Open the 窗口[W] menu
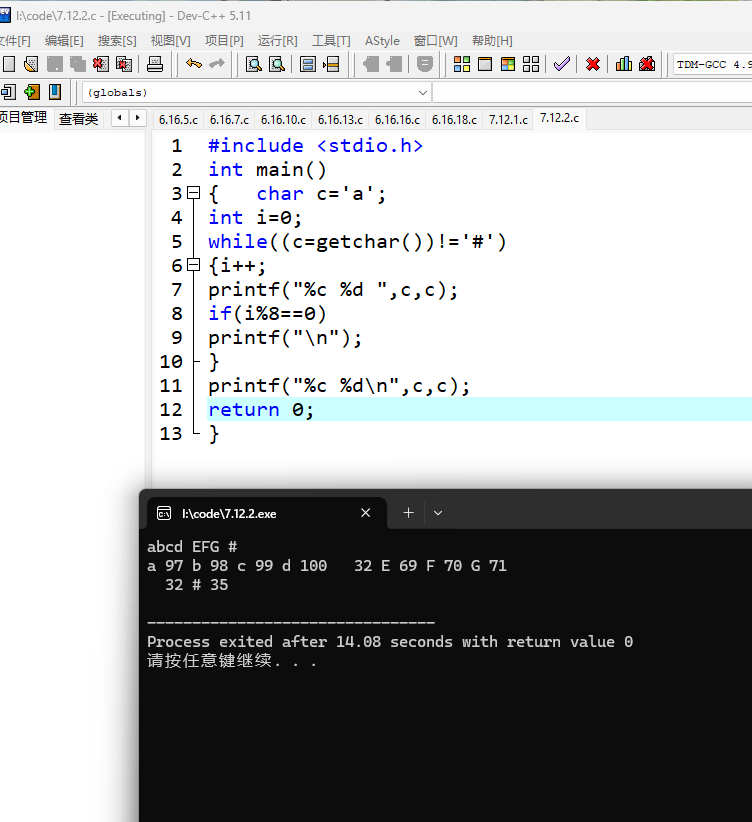Viewport: 752px width, 822px height. coord(435,41)
